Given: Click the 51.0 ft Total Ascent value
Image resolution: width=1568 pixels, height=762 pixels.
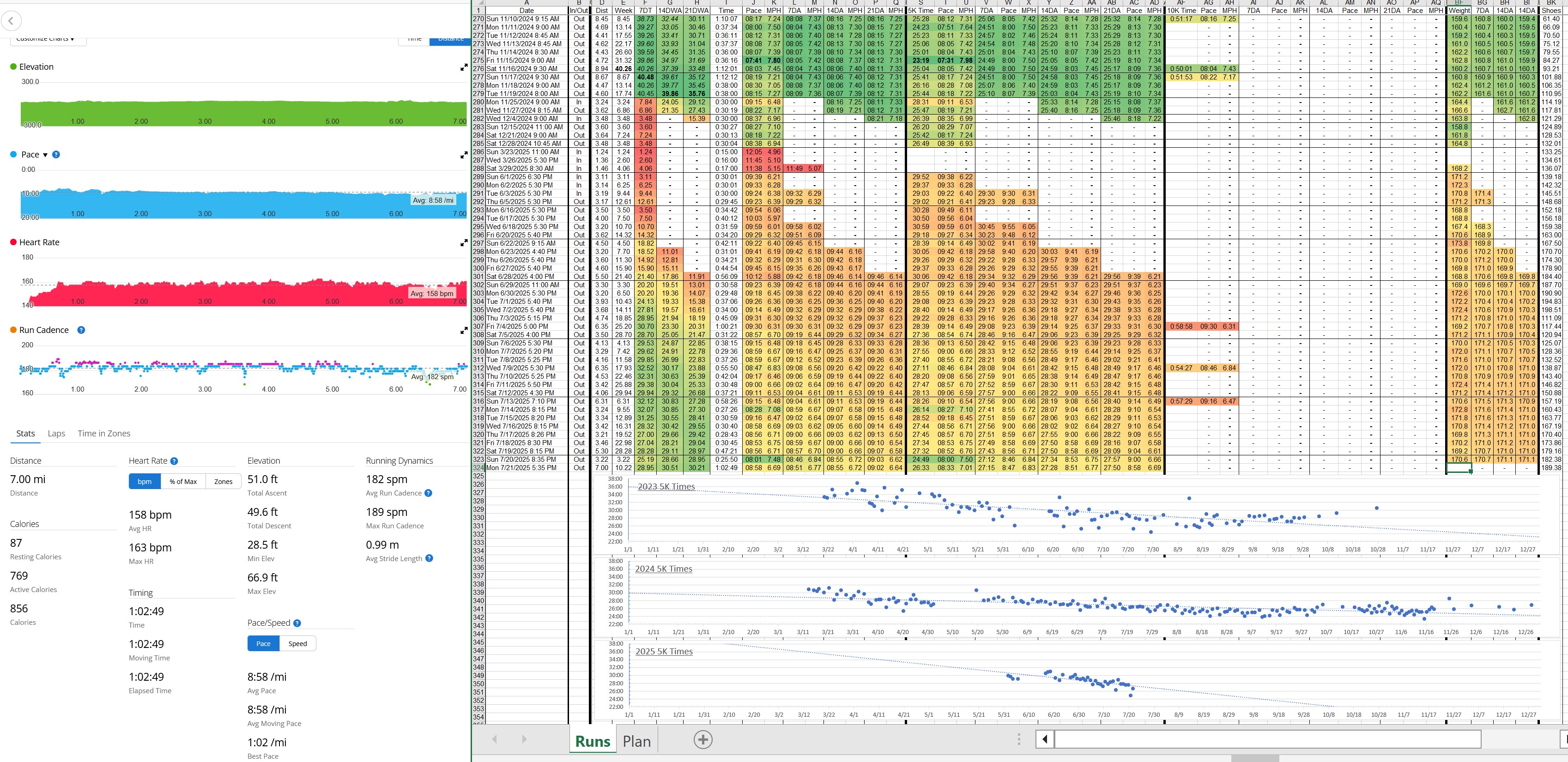Looking at the screenshot, I should pyautogui.click(x=263, y=479).
